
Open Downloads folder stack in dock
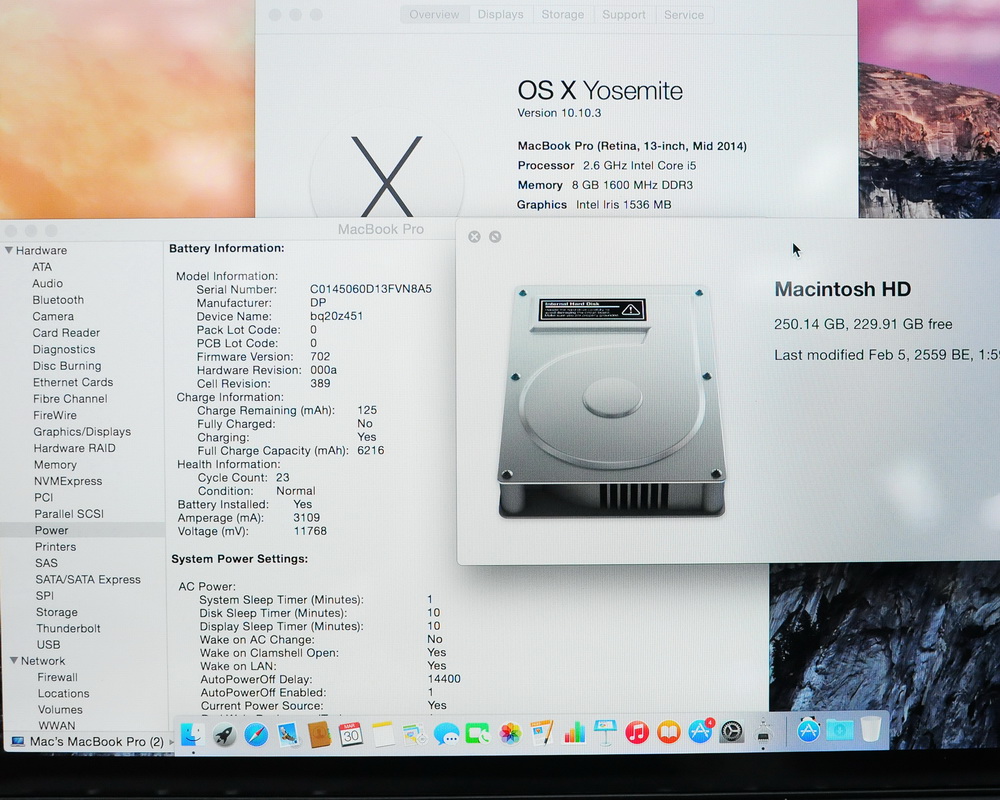click(839, 729)
